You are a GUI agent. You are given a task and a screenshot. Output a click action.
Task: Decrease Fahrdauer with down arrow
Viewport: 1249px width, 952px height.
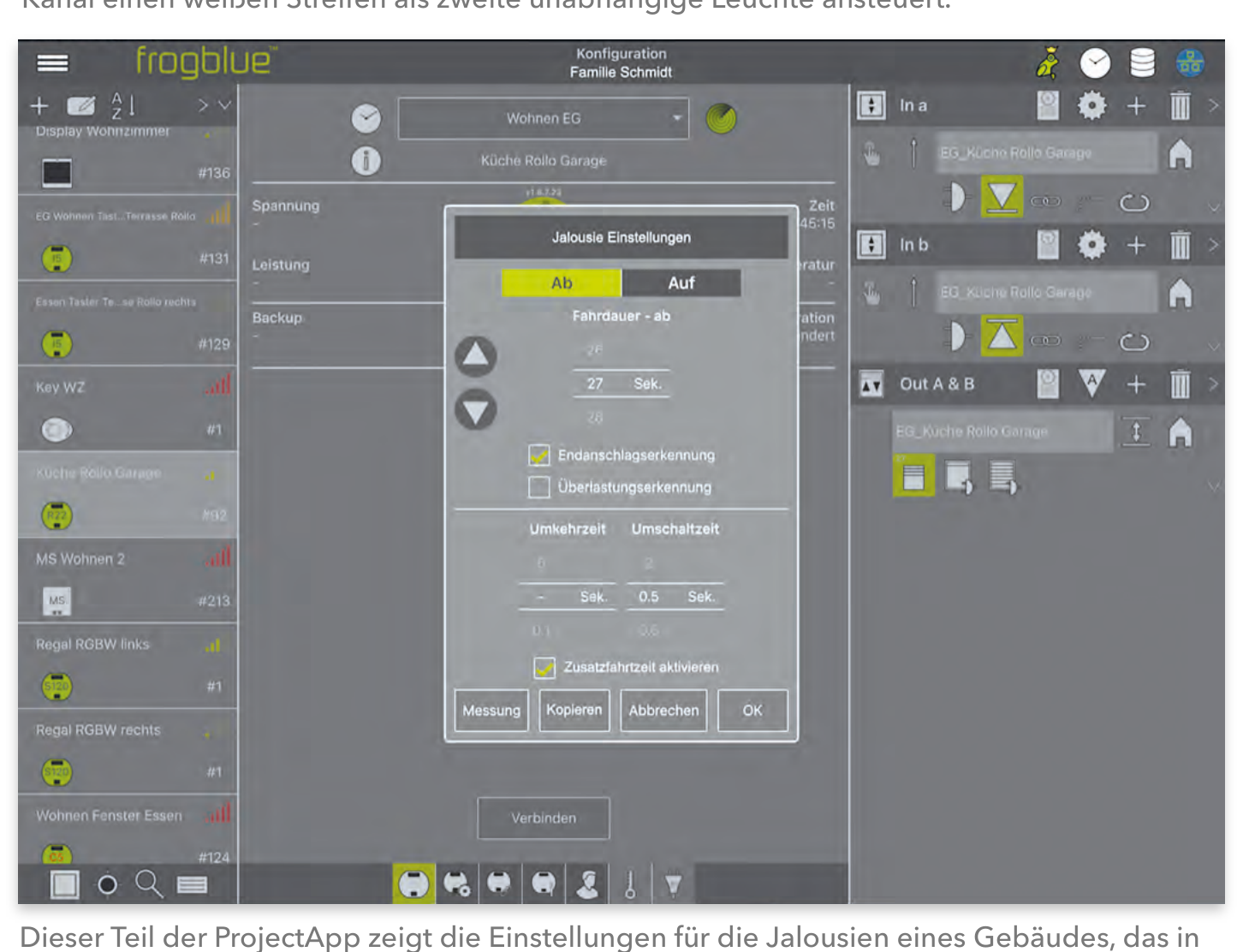(x=476, y=409)
